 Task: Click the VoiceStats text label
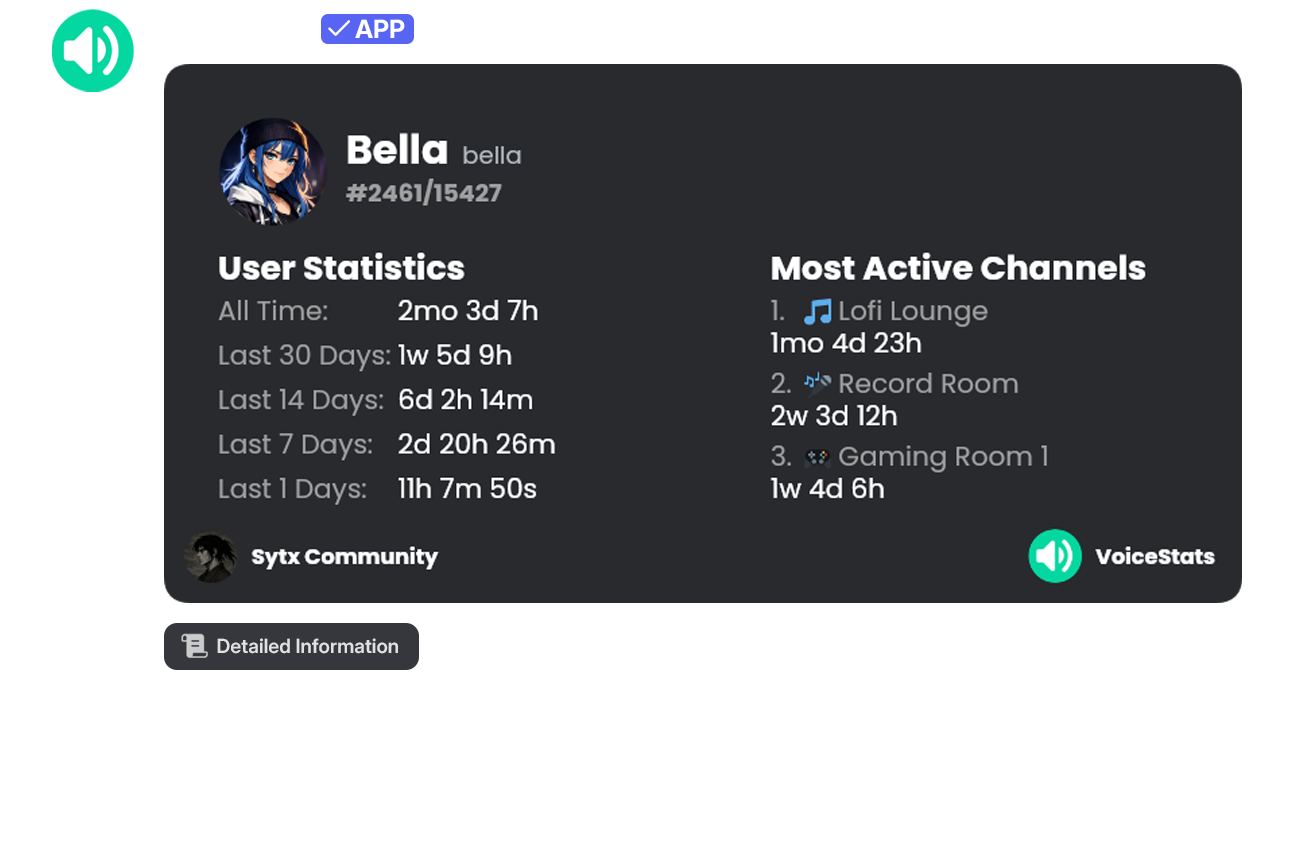pyautogui.click(x=1155, y=557)
